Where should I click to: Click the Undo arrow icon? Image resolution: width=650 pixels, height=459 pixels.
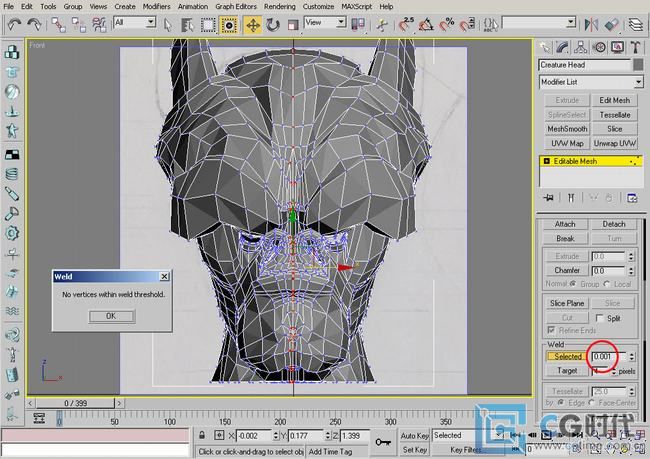[x=14, y=24]
